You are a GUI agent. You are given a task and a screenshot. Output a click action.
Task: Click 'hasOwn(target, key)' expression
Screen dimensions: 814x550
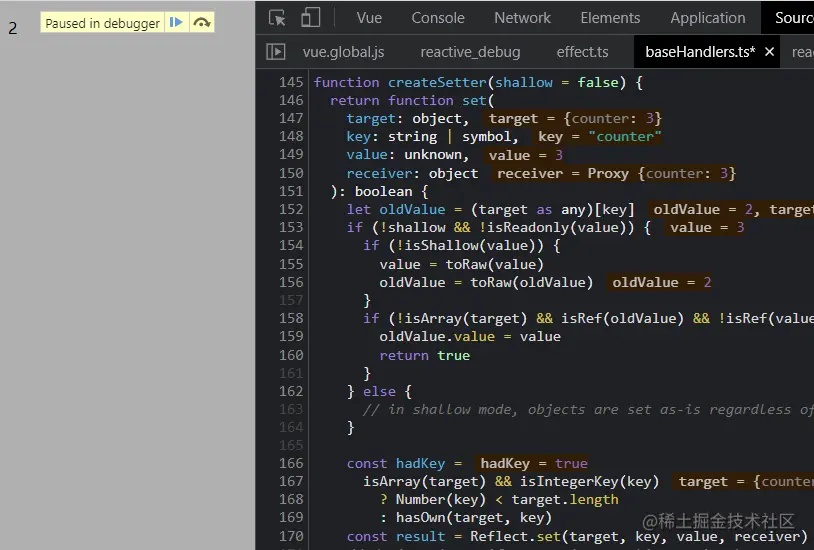pyautogui.click(x=473, y=517)
